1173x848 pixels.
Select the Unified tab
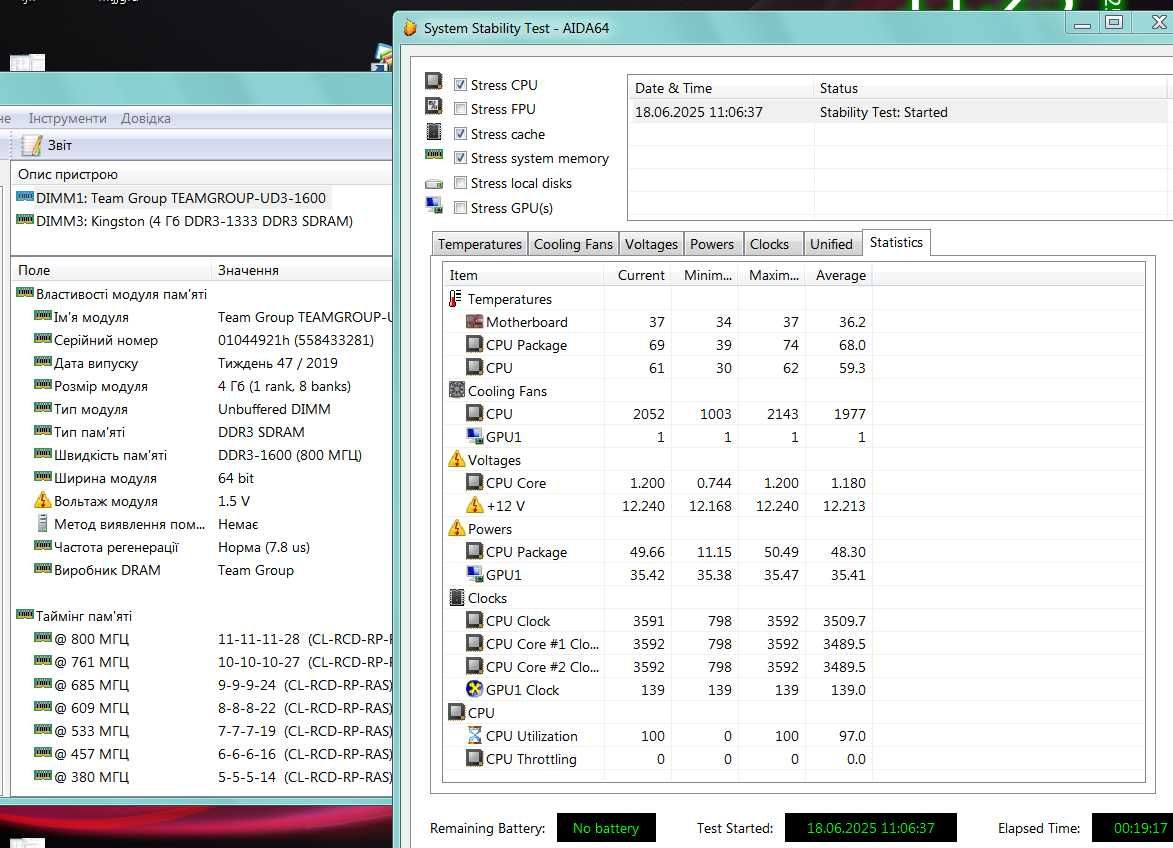point(831,245)
